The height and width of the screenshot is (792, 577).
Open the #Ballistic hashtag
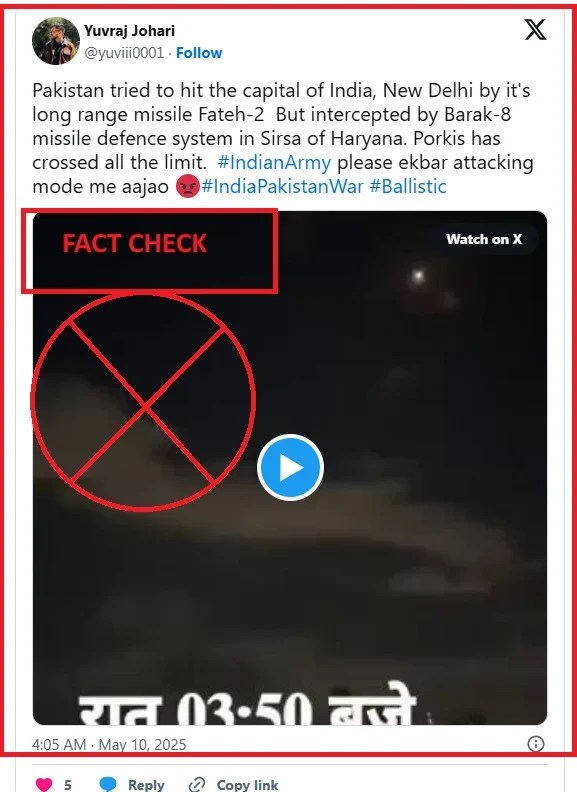408,186
